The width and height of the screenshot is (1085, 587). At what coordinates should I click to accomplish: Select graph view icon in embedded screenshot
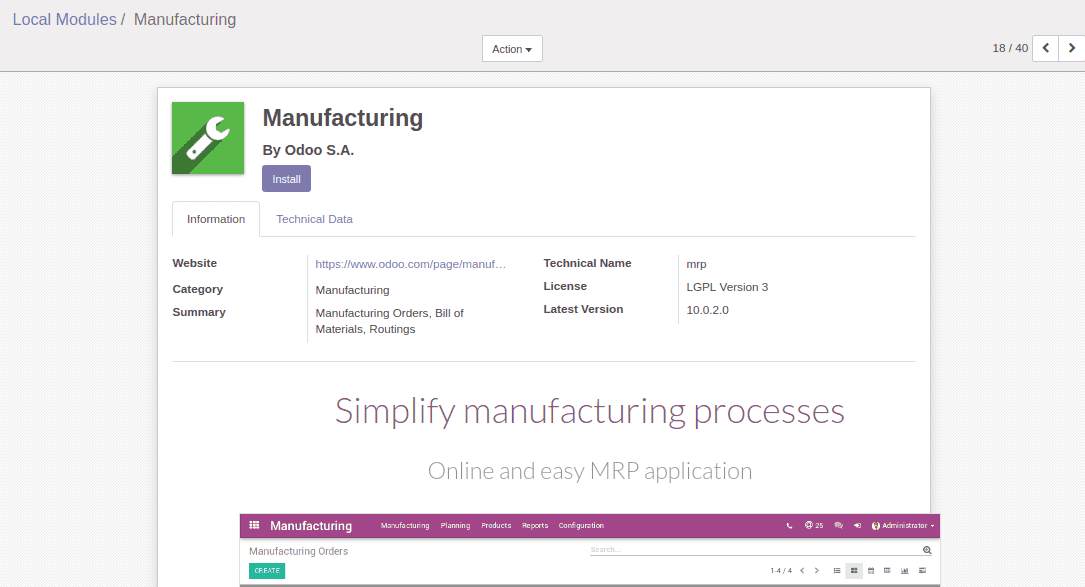coord(904,570)
